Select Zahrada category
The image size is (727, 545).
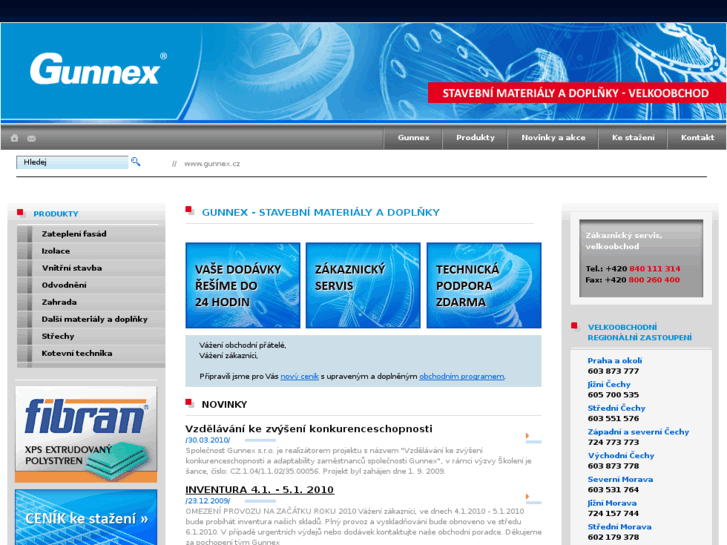[91, 302]
